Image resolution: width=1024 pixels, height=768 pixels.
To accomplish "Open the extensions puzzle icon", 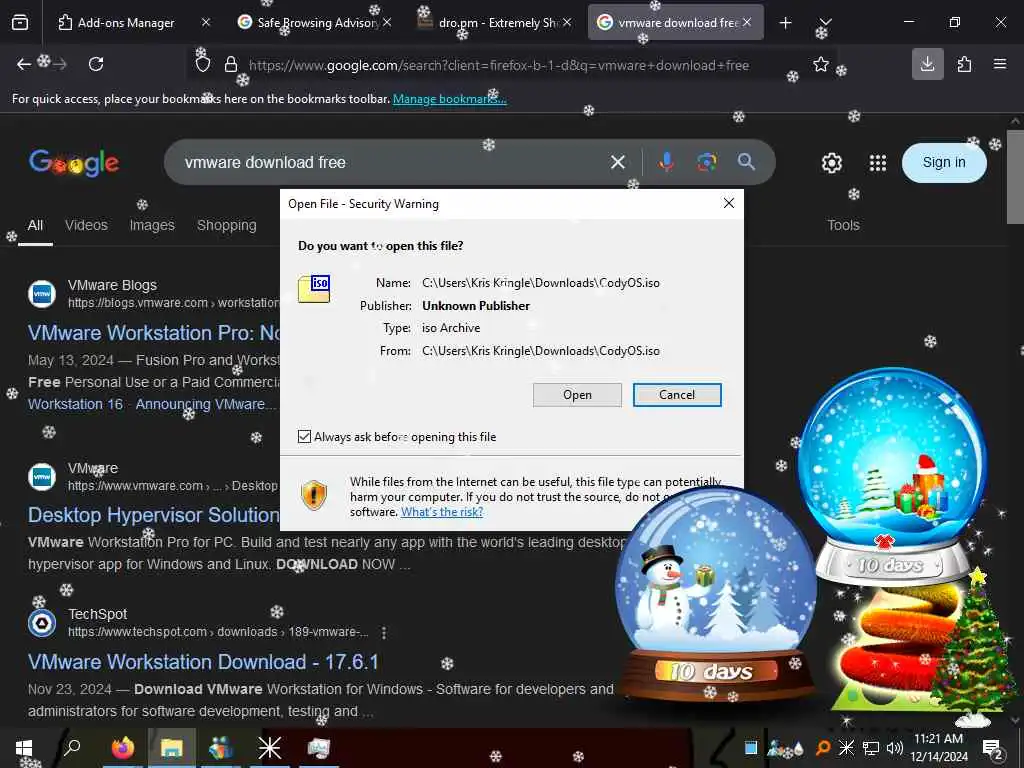I will tap(964, 64).
